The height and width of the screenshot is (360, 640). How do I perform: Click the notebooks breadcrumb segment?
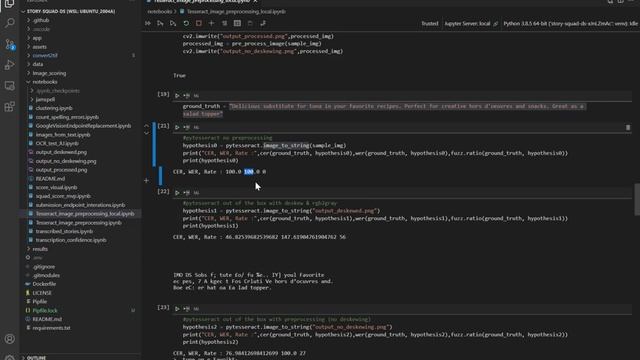click(160, 11)
